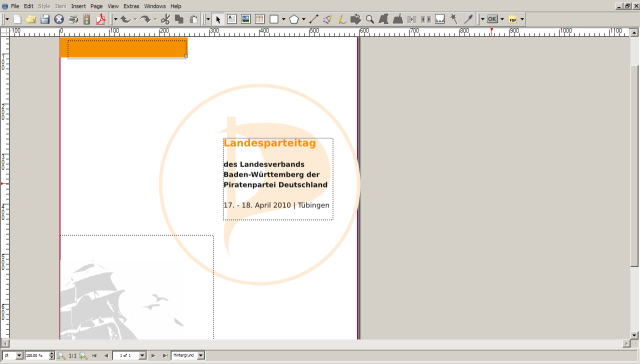
Task: Save the document with floppy icon
Action: [45, 19]
